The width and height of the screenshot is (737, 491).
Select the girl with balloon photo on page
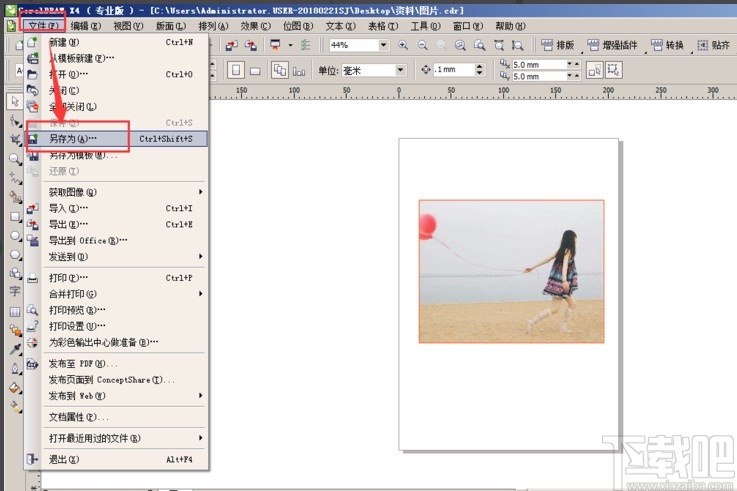click(511, 272)
